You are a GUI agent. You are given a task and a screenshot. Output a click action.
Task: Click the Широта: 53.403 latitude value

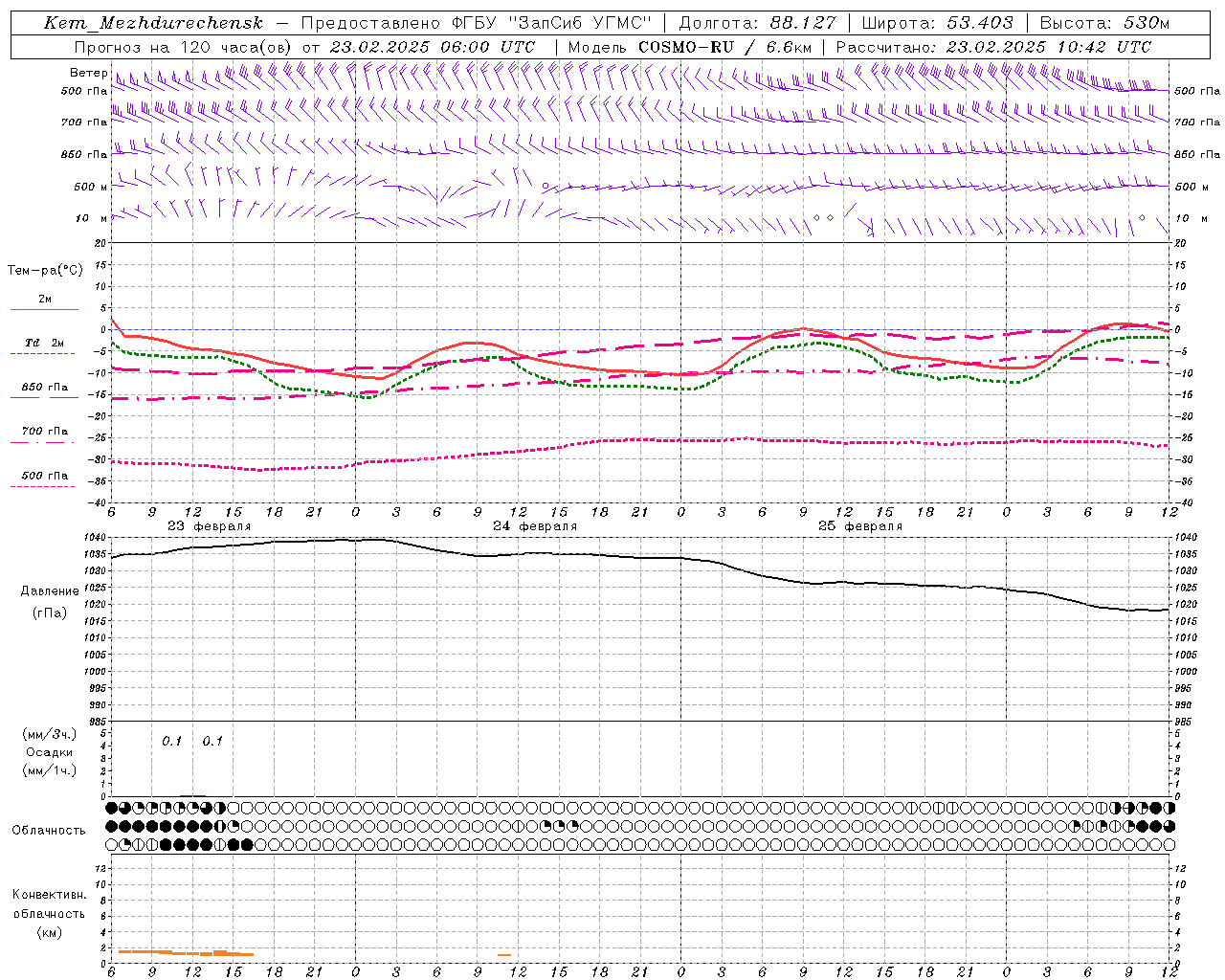click(x=938, y=23)
